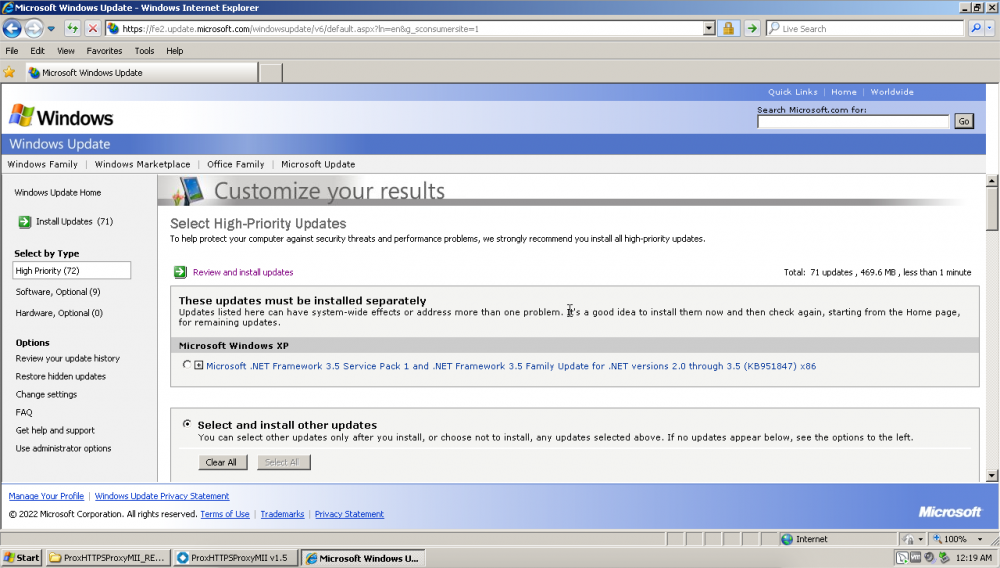Open the Worldwide header link
The height and width of the screenshot is (568, 1000).
(892, 92)
